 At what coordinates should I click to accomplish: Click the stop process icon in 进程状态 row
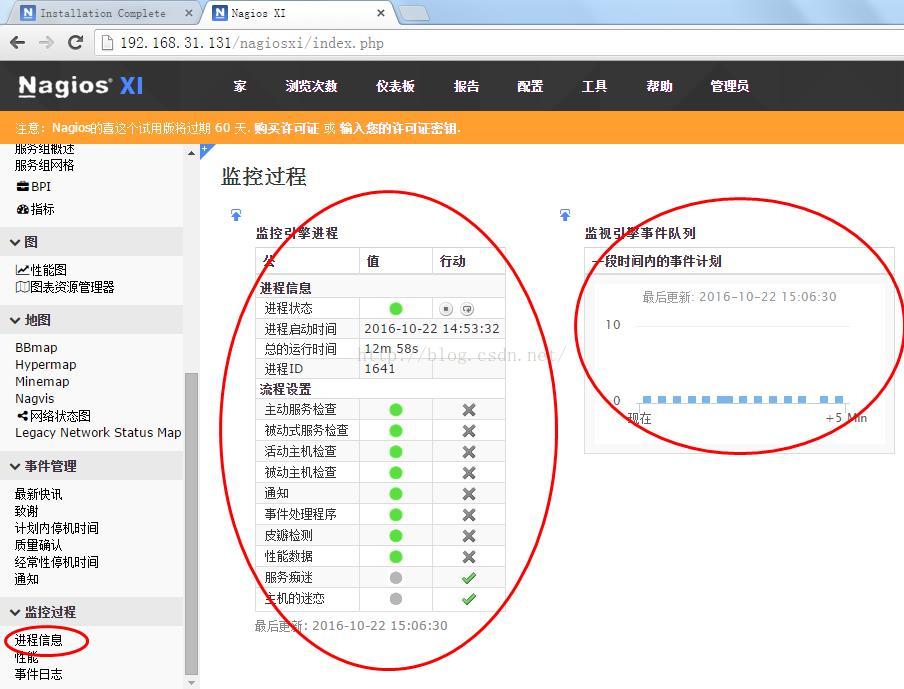pyautogui.click(x=446, y=309)
